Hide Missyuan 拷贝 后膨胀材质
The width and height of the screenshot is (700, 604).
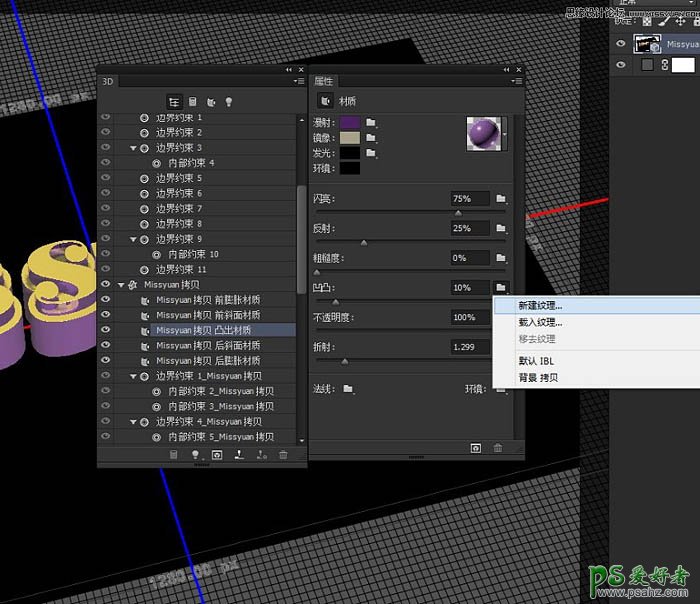tap(105, 360)
